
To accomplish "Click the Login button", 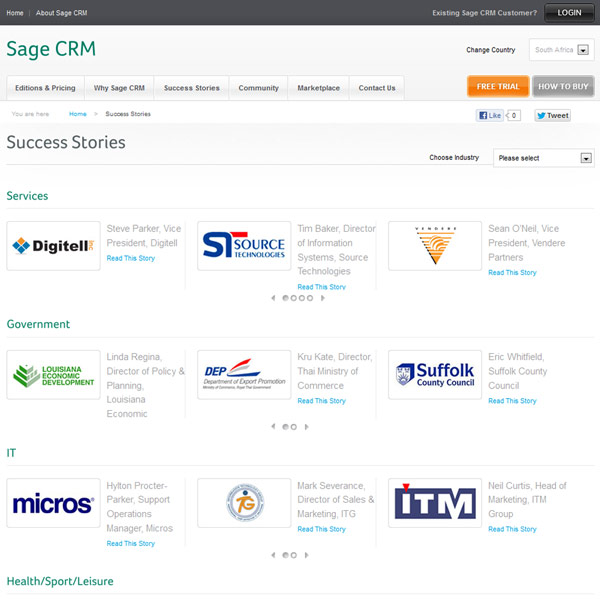I will [569, 13].
